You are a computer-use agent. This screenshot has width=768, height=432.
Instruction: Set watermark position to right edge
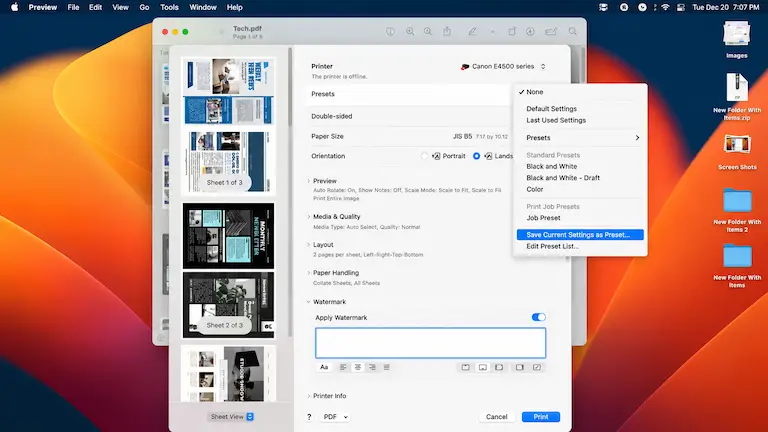point(520,367)
